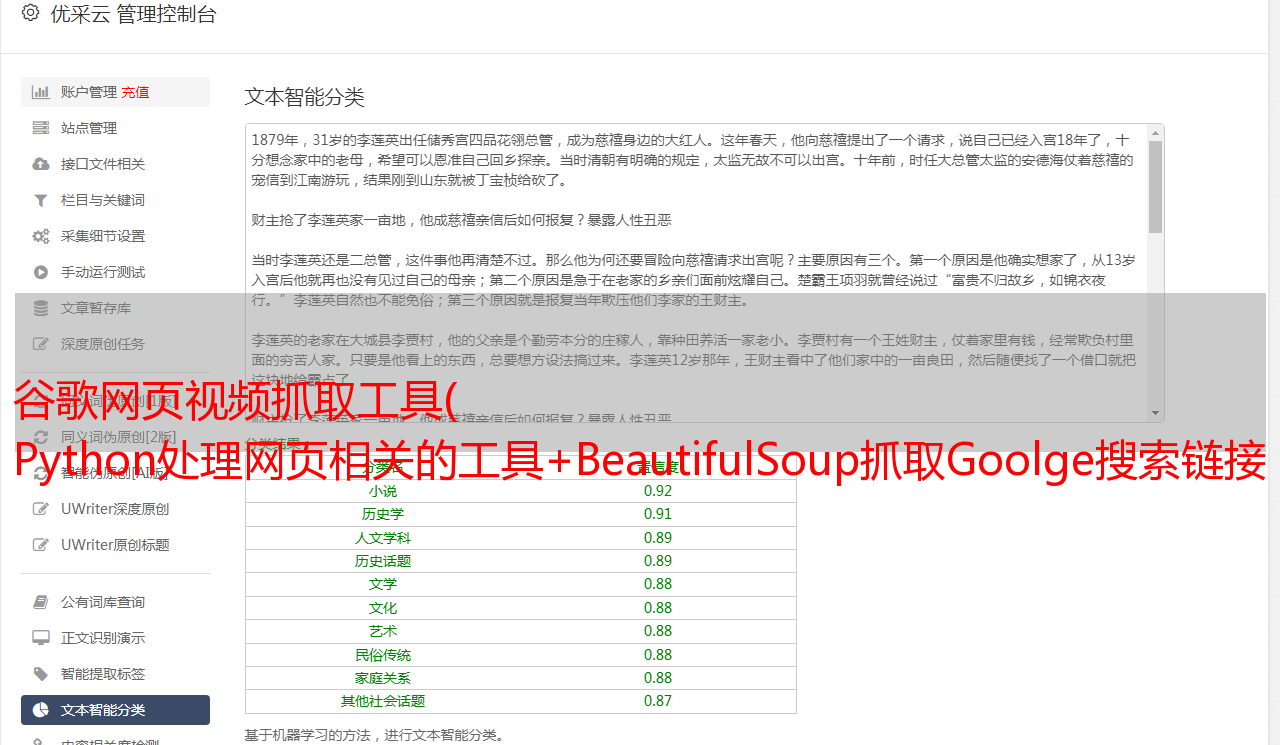Click the 0.91 score in the 历史学 row
1280x745 pixels.
658,514
